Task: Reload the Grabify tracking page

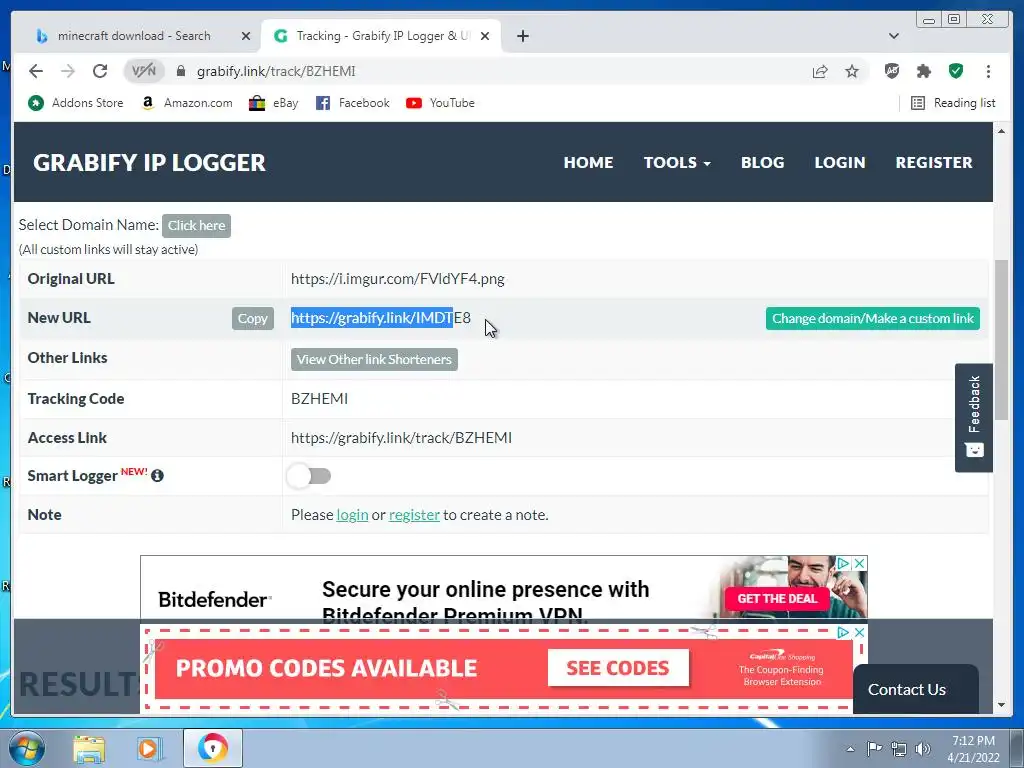Action: point(100,71)
